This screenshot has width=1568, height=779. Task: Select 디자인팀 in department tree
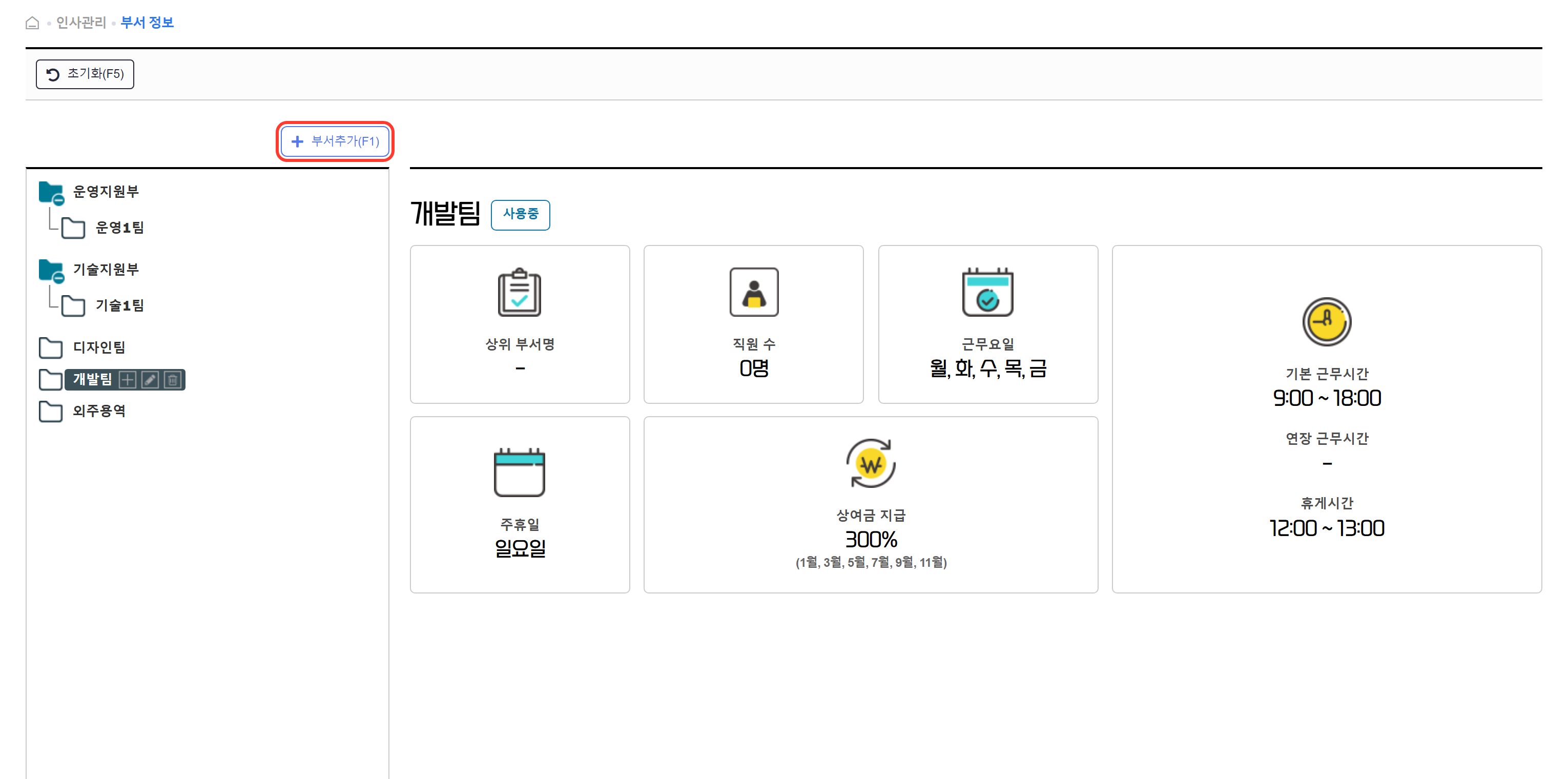[x=99, y=347]
